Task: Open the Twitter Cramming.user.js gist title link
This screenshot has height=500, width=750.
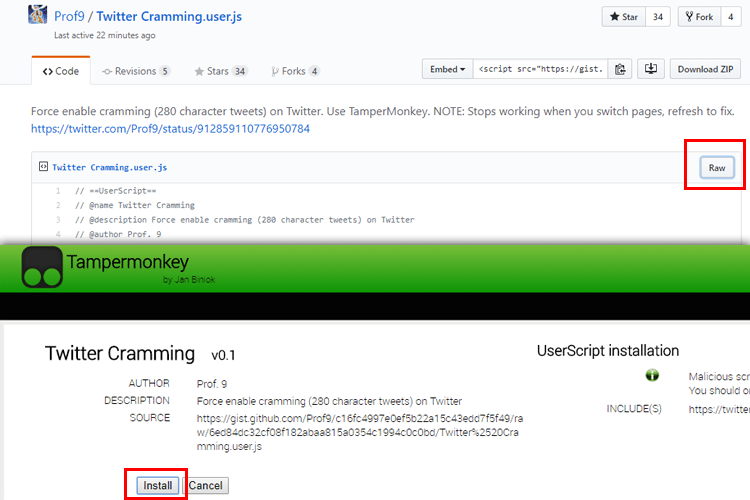Action: (x=169, y=16)
